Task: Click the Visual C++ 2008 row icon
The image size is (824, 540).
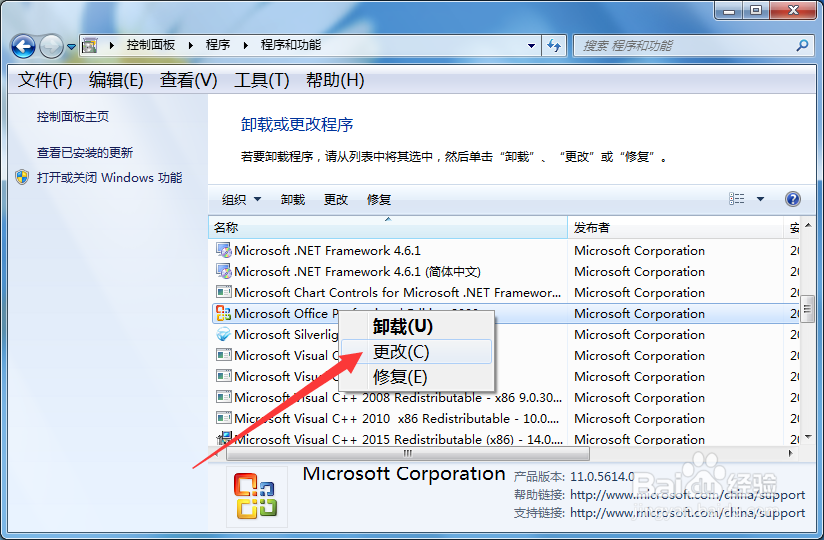Action: 223,397
